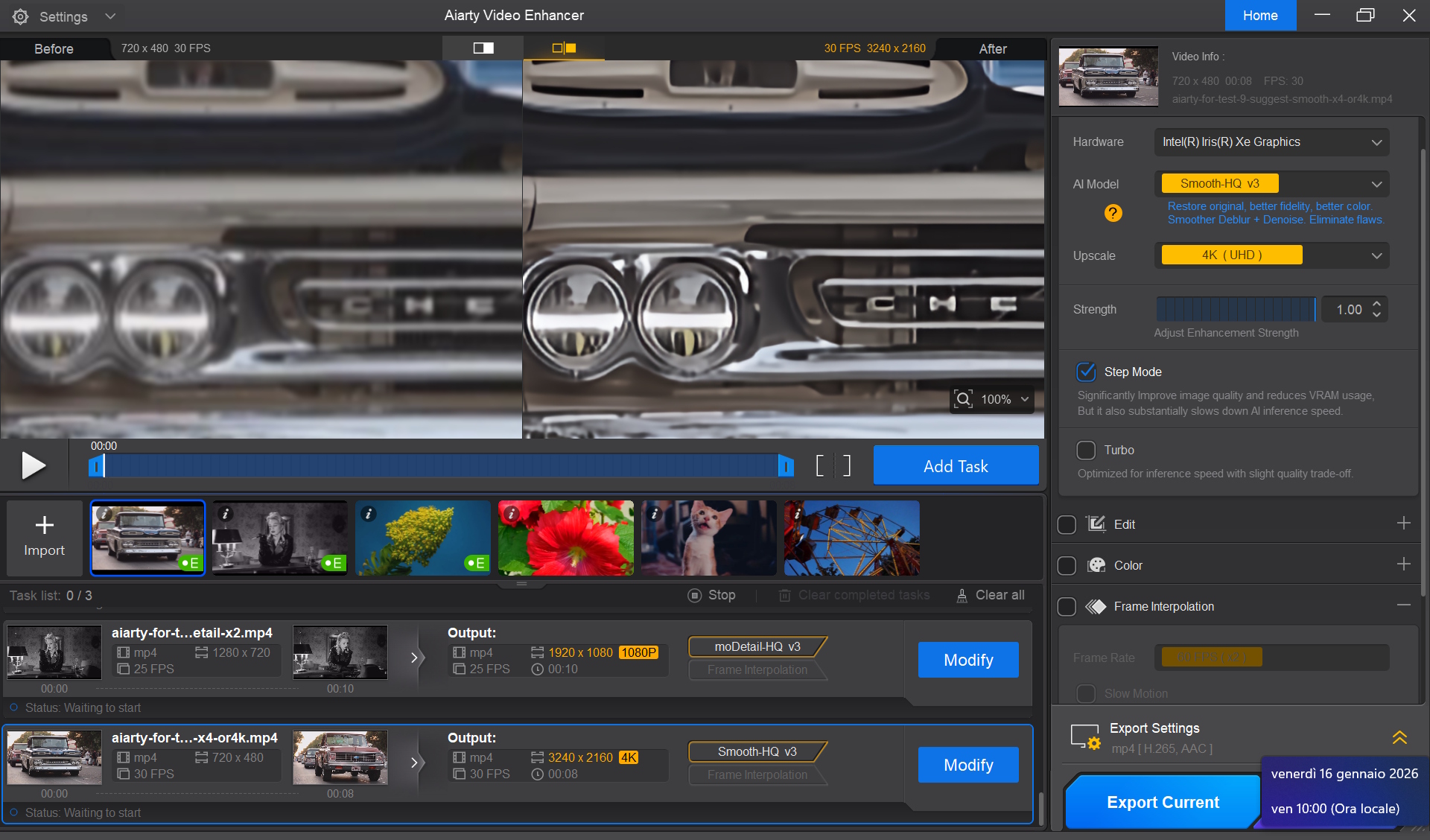This screenshot has height=840, width=1430.
Task: Expand the Edit section with plus
Action: pyautogui.click(x=1403, y=524)
